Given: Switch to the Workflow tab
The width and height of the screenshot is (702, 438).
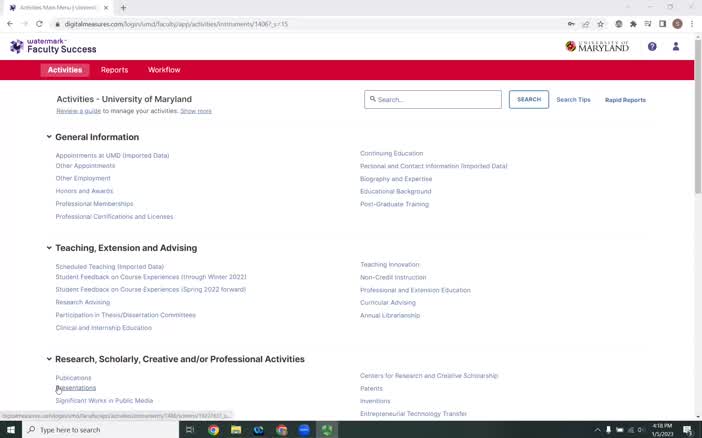Looking at the screenshot, I should tap(164, 70).
